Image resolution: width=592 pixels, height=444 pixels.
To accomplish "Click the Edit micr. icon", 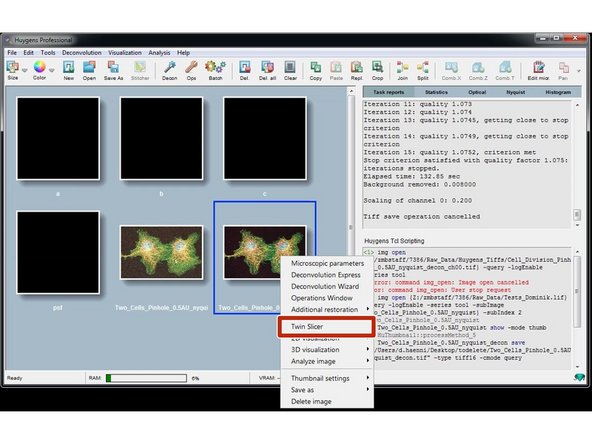I will click(x=538, y=70).
